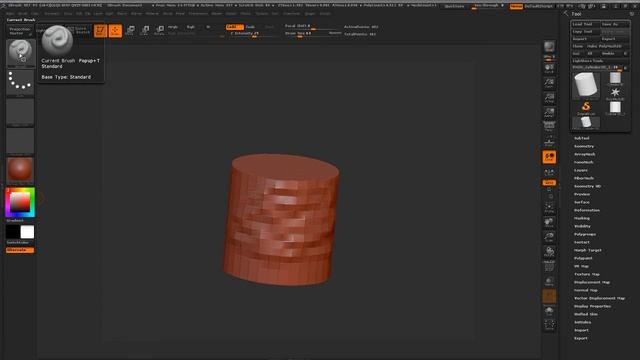Click the Move icon on right shelf

pyautogui.click(x=549, y=222)
